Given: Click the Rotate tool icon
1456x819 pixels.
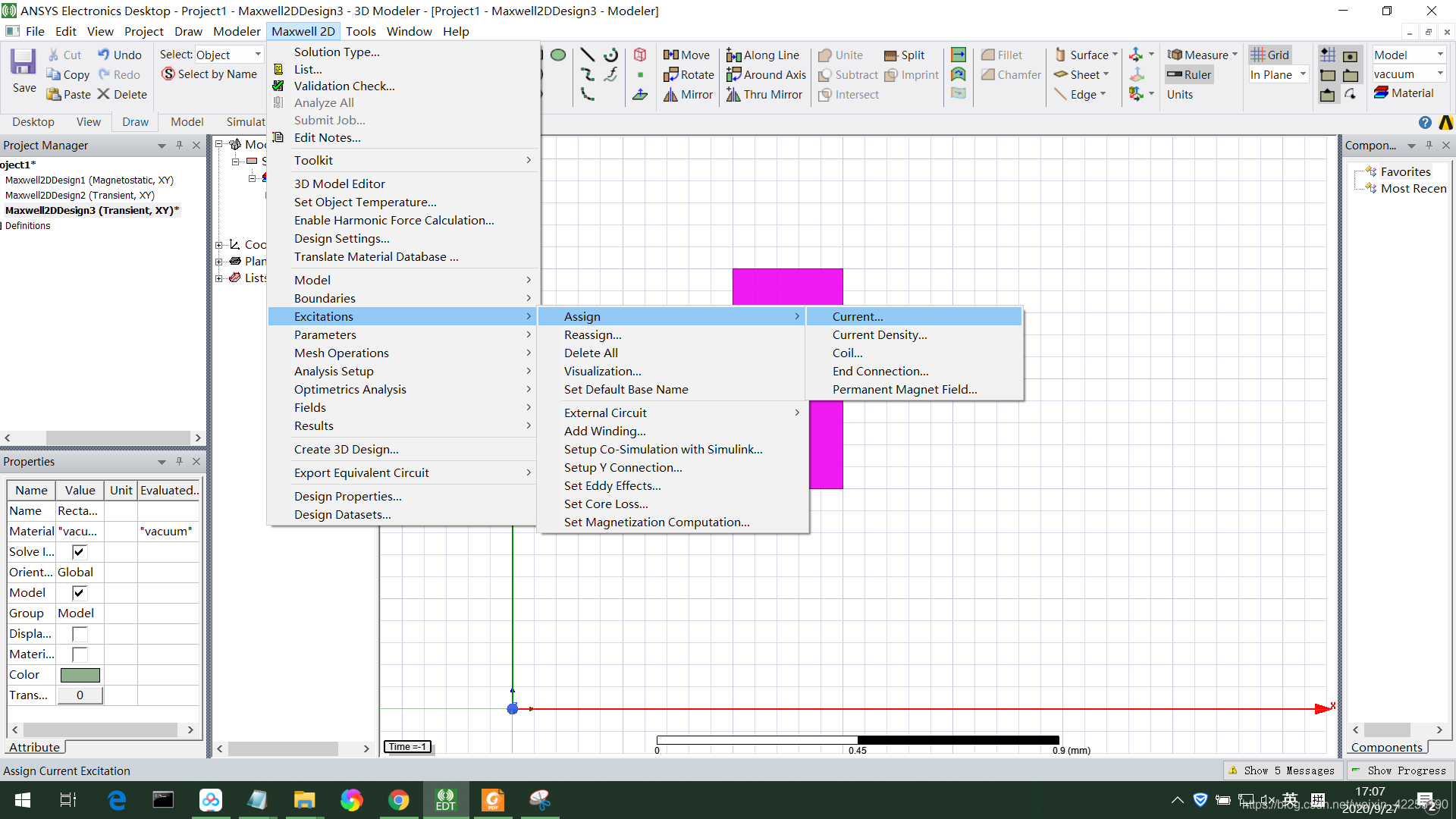Looking at the screenshot, I should (x=670, y=75).
